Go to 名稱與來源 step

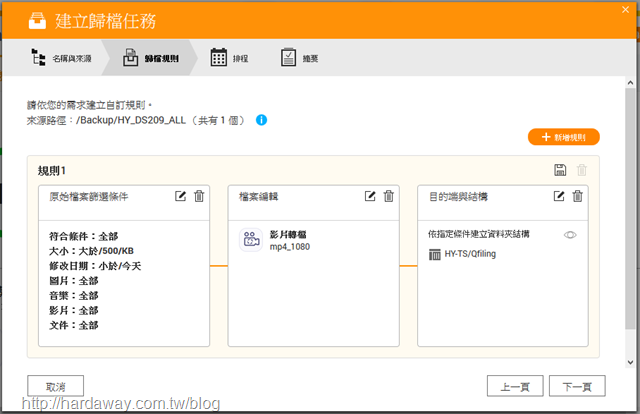[x=61, y=58]
